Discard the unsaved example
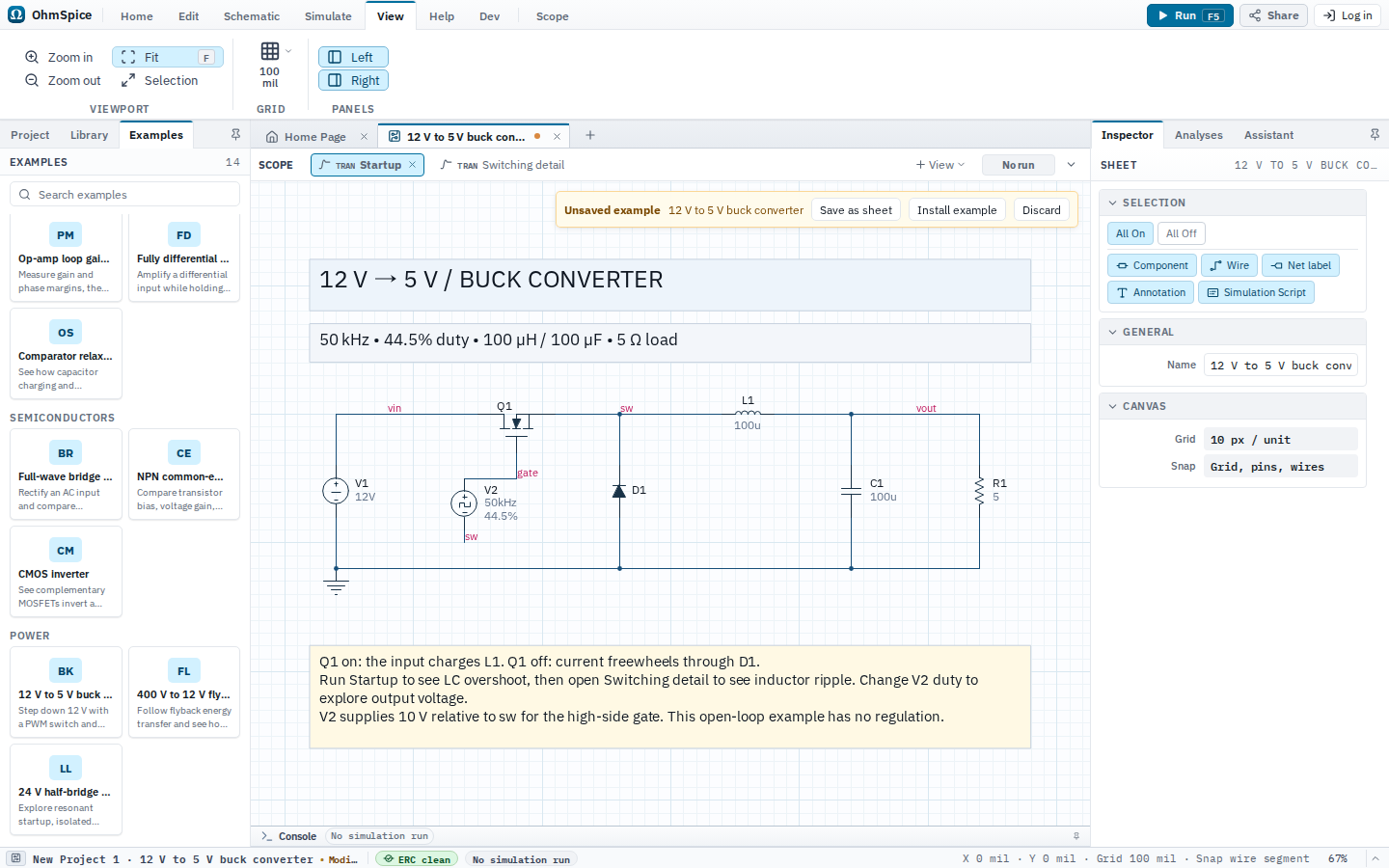 pyautogui.click(x=1042, y=210)
